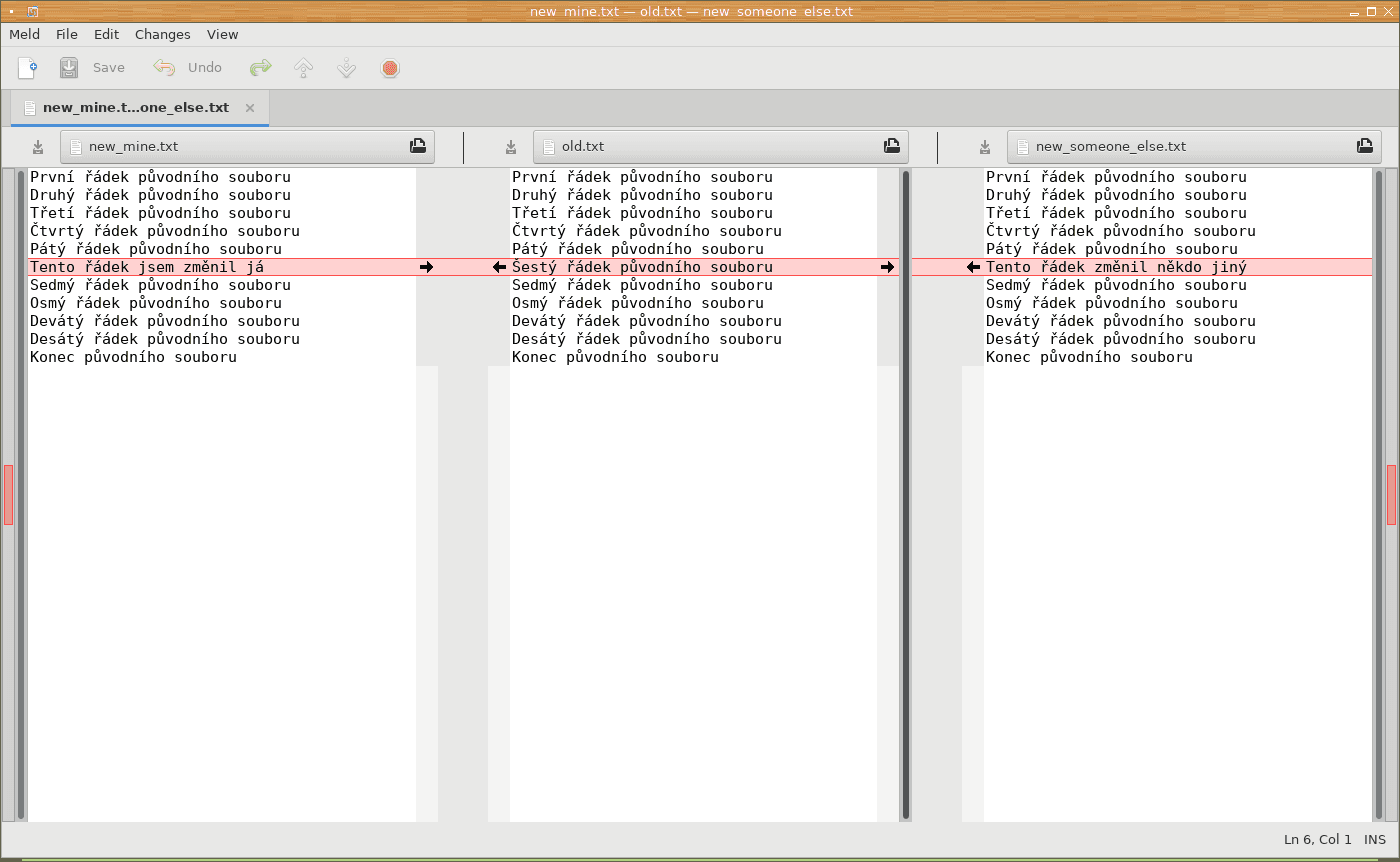Click 'Třetí řádek původního souboru' in new_someone_else.txt
The width and height of the screenshot is (1400, 862).
[1116, 213]
